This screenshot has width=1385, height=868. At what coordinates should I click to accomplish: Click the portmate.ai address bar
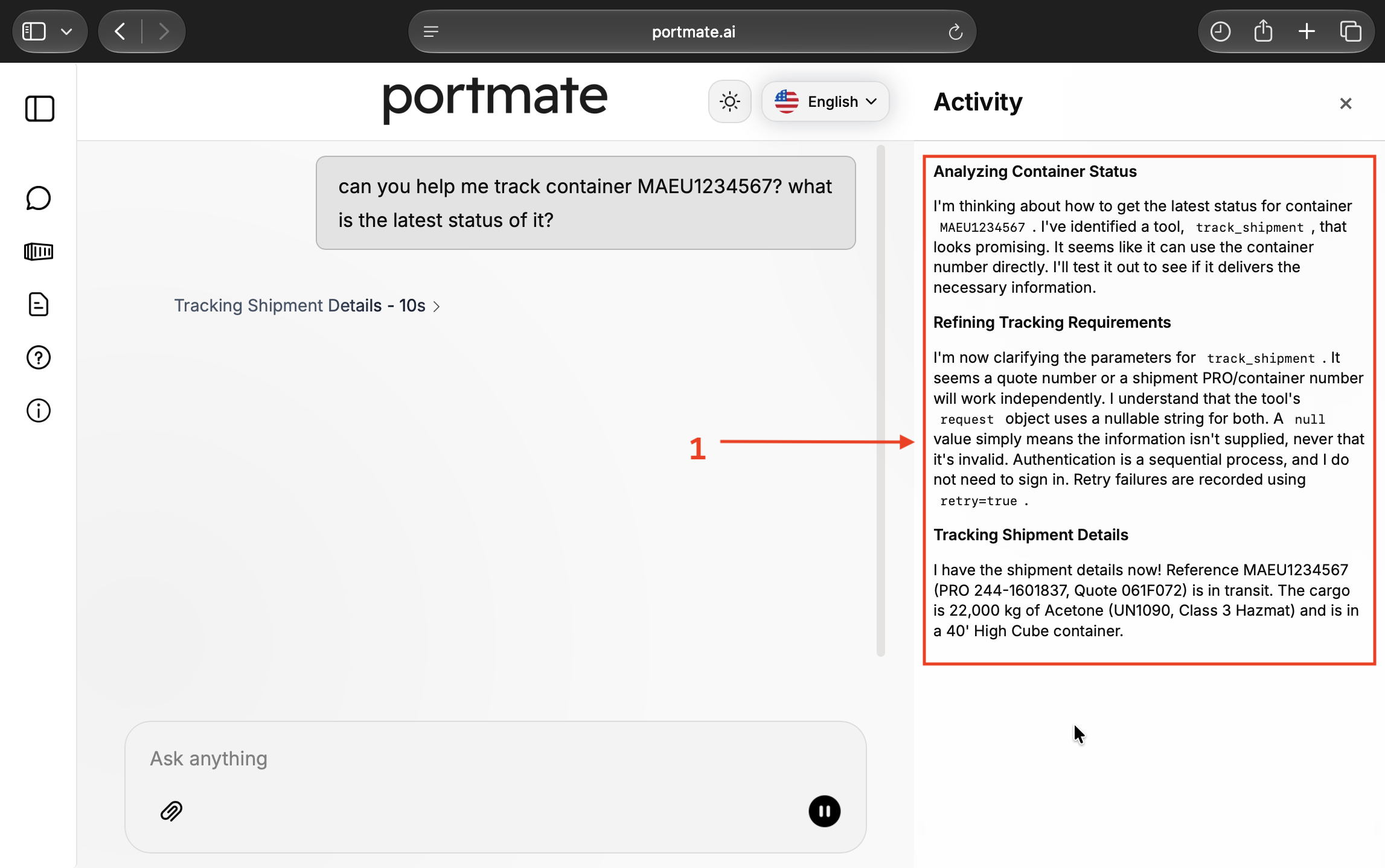pos(692,31)
